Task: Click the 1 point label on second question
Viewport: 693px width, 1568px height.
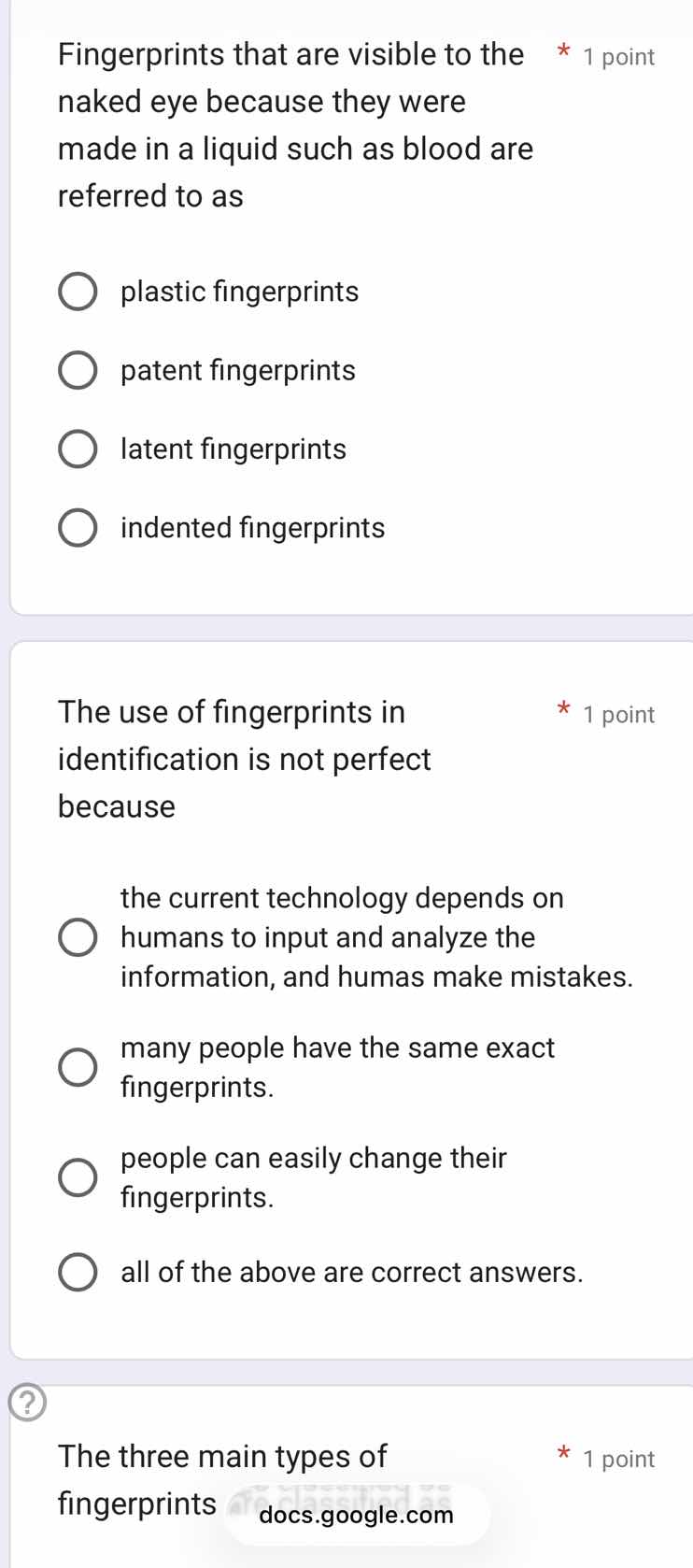Action: click(618, 715)
